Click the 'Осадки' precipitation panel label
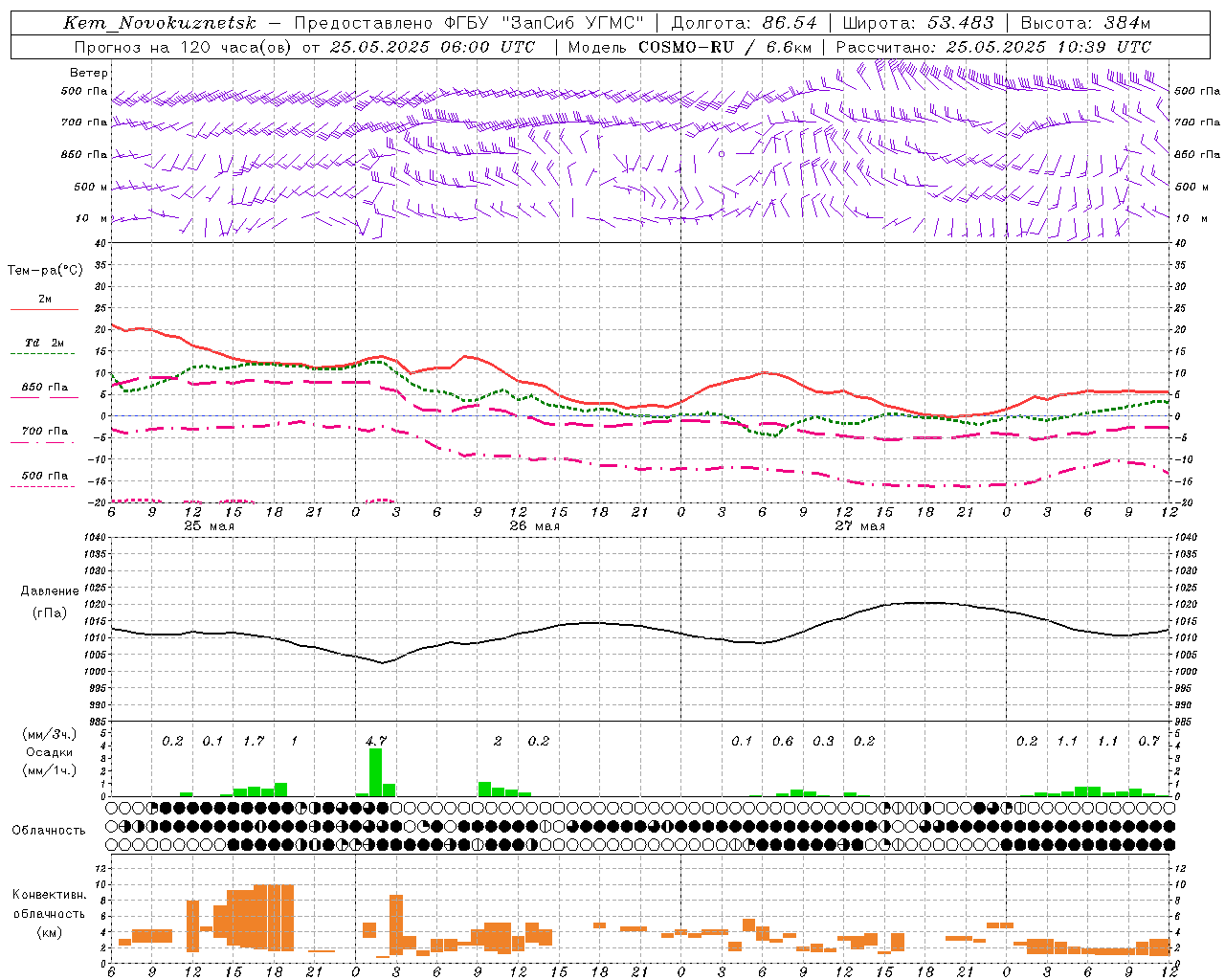1225x980 pixels. (50, 752)
